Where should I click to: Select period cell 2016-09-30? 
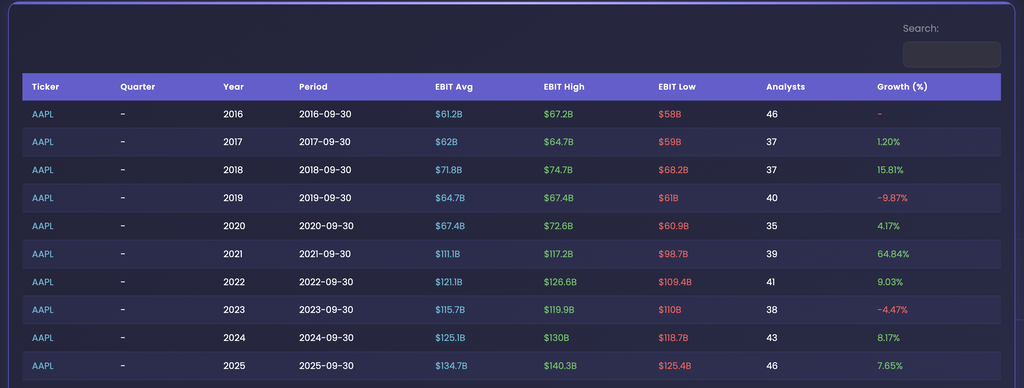325,114
